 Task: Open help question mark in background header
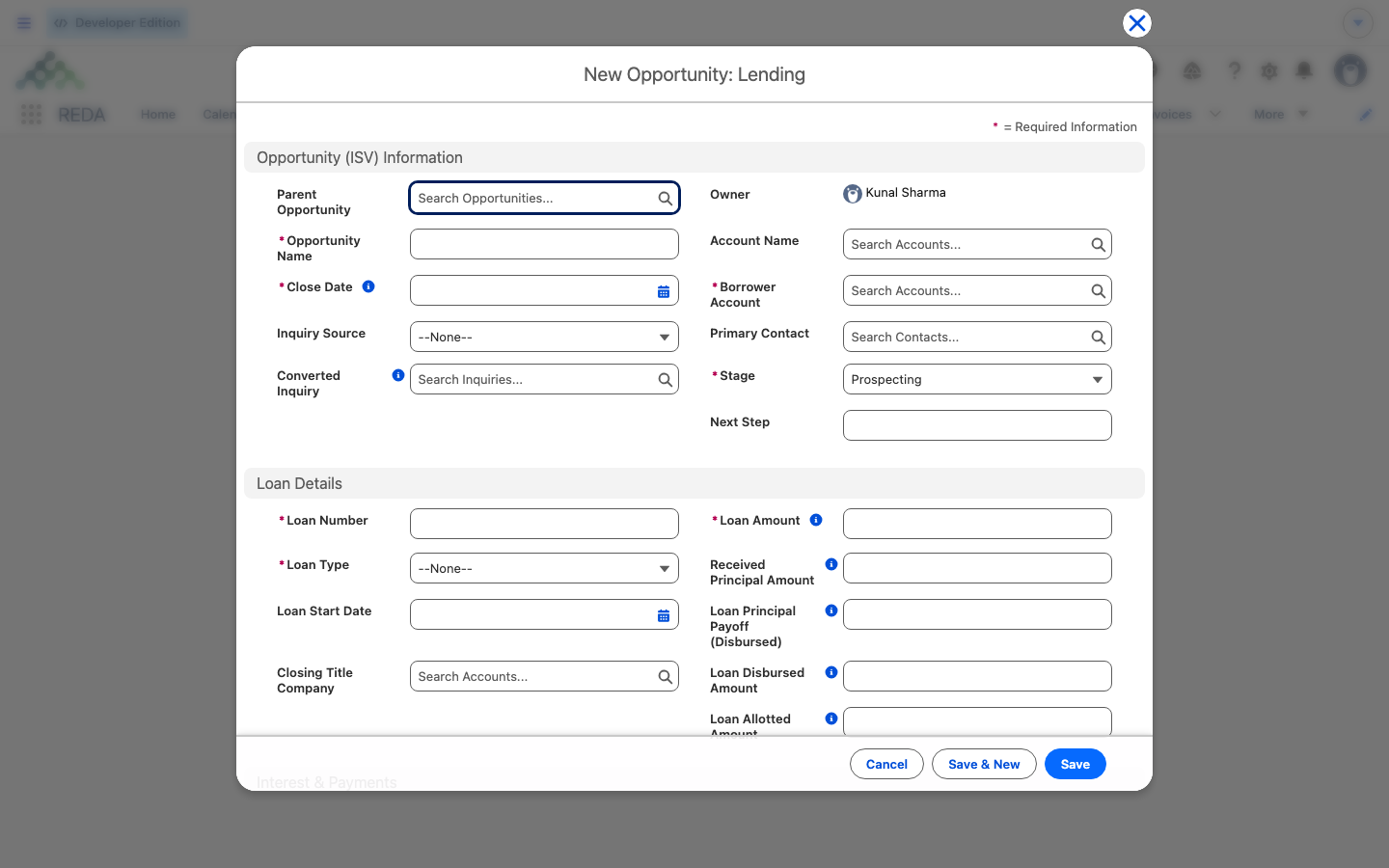[1235, 70]
